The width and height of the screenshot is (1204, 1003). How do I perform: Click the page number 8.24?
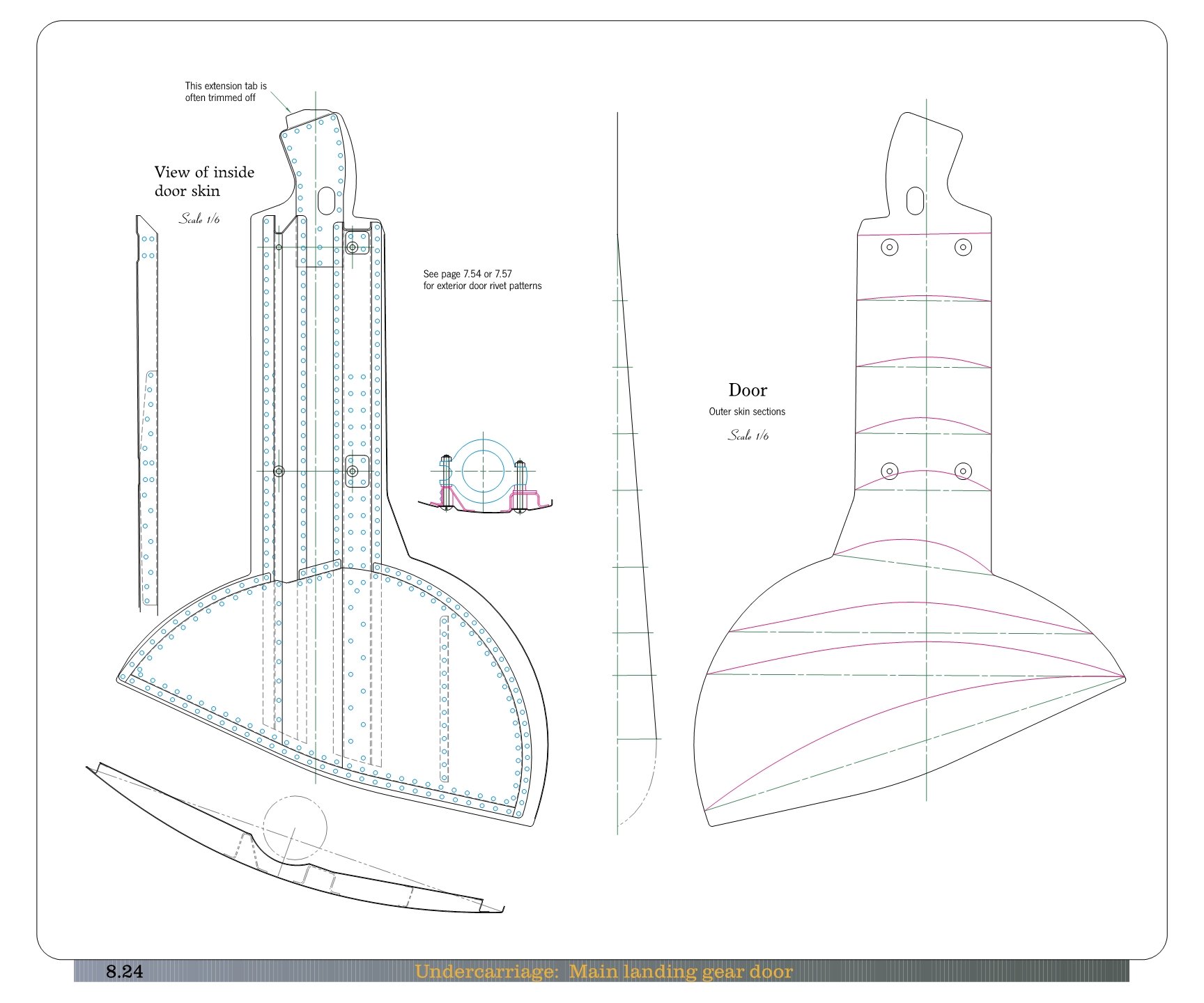pyautogui.click(x=124, y=972)
